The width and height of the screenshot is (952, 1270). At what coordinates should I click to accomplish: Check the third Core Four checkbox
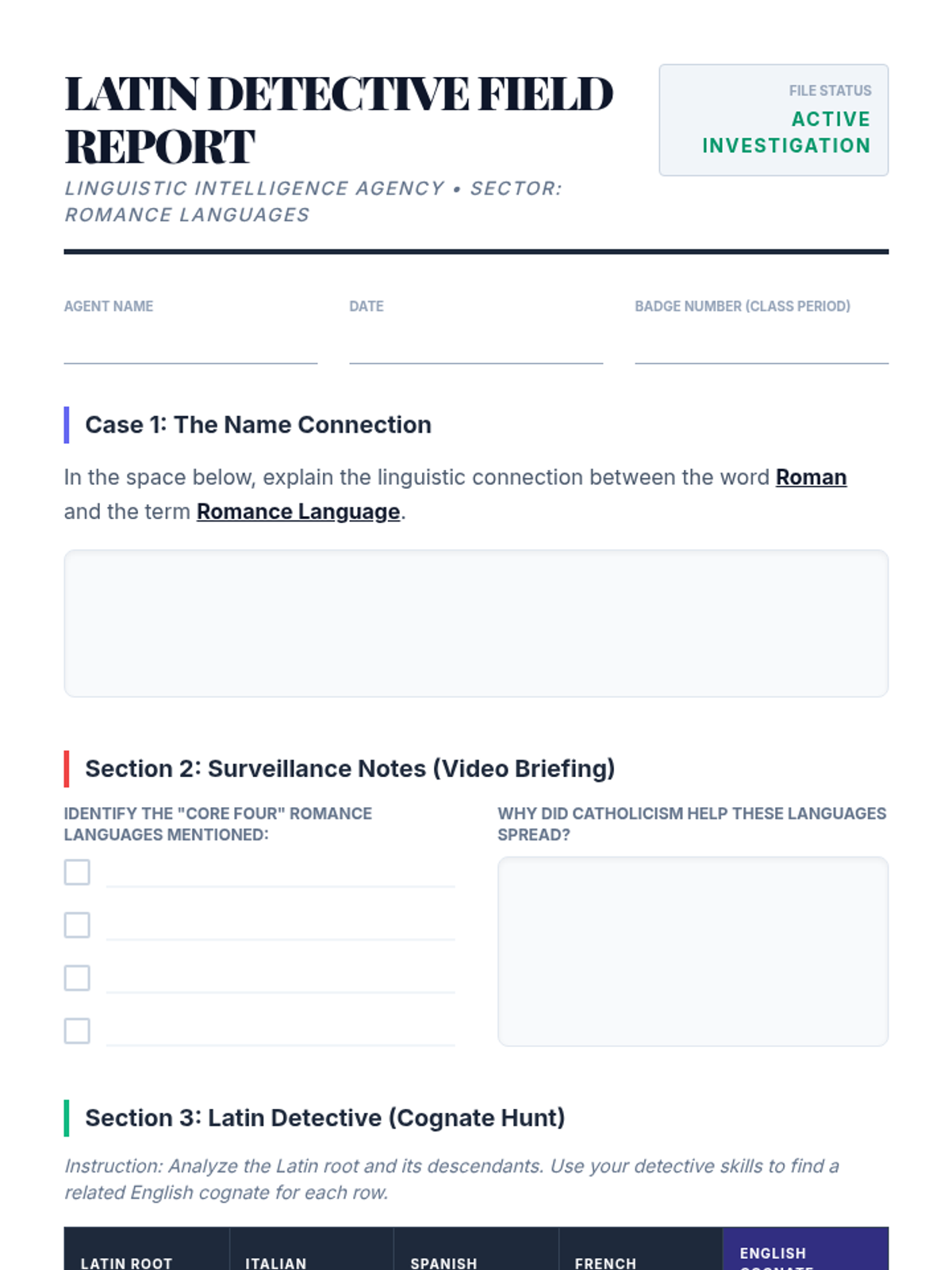click(x=77, y=978)
